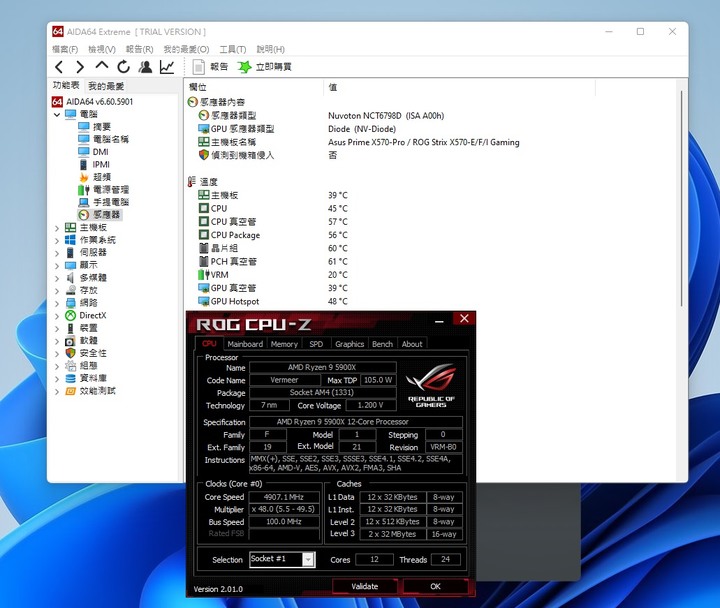Expand the 多媒體 multimedia tree node
This screenshot has height=608, width=720.
57,278
